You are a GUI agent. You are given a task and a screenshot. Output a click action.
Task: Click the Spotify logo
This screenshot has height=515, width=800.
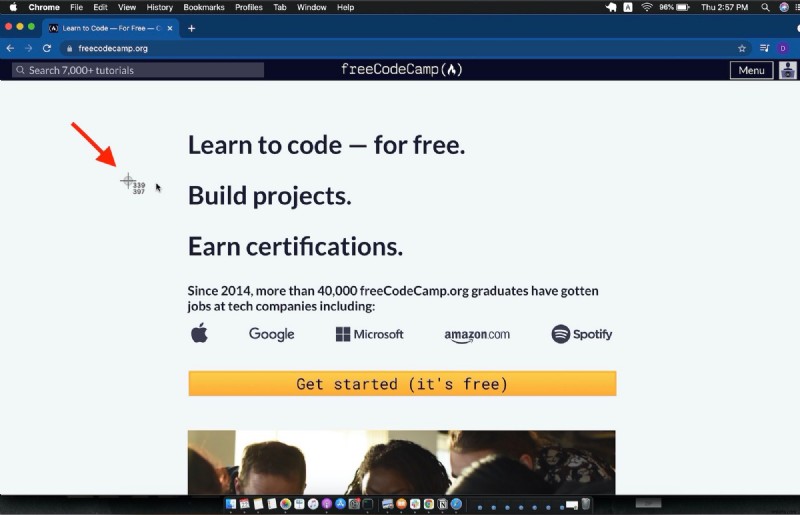[582, 334]
